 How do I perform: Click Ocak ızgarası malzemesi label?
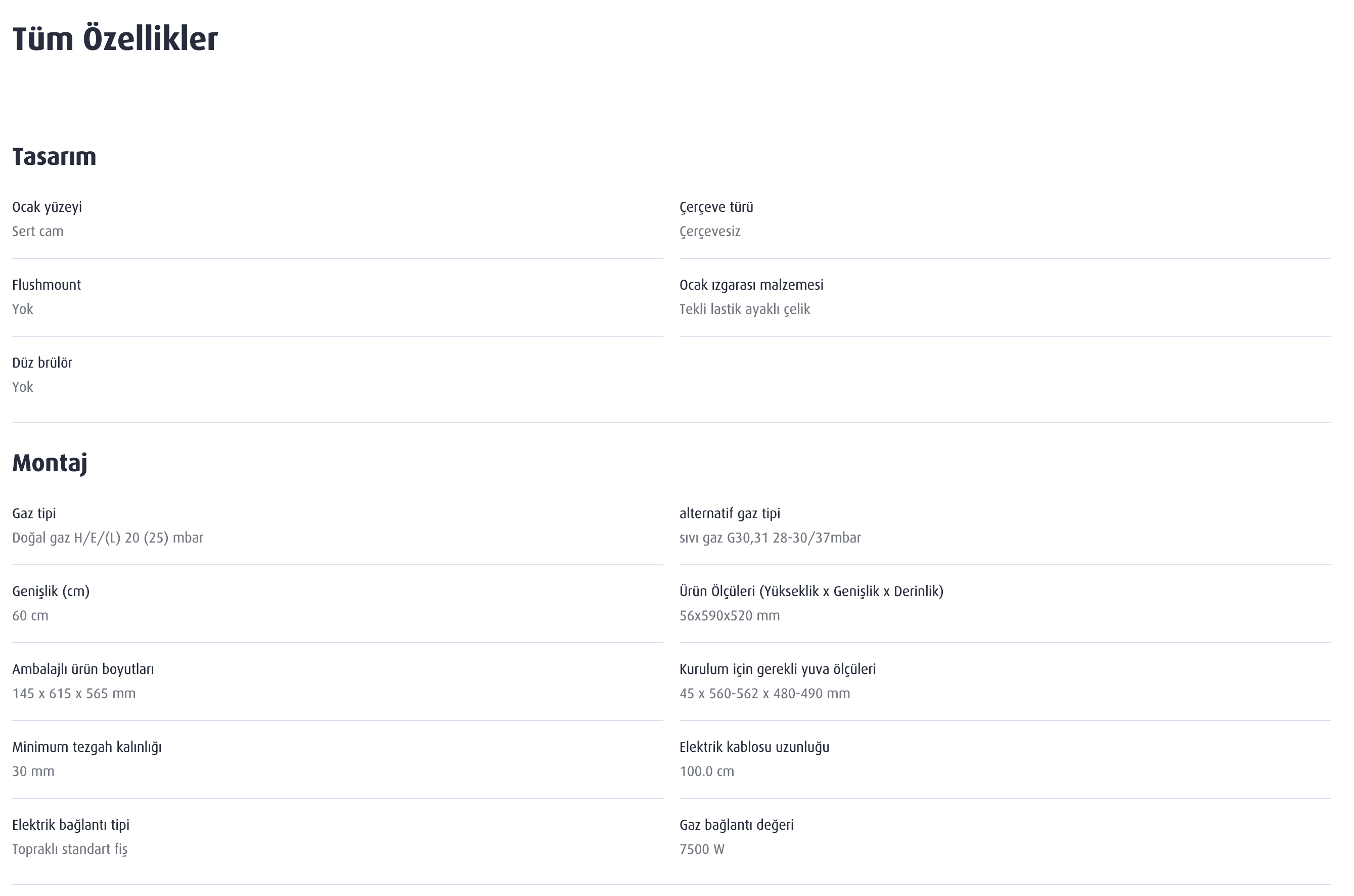click(751, 285)
